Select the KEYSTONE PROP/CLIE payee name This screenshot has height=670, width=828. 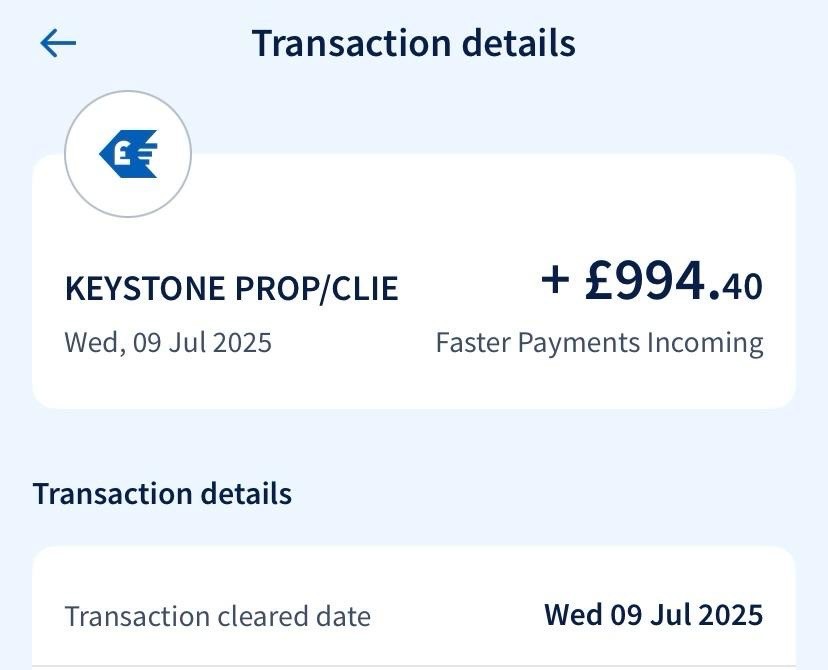[x=231, y=289]
